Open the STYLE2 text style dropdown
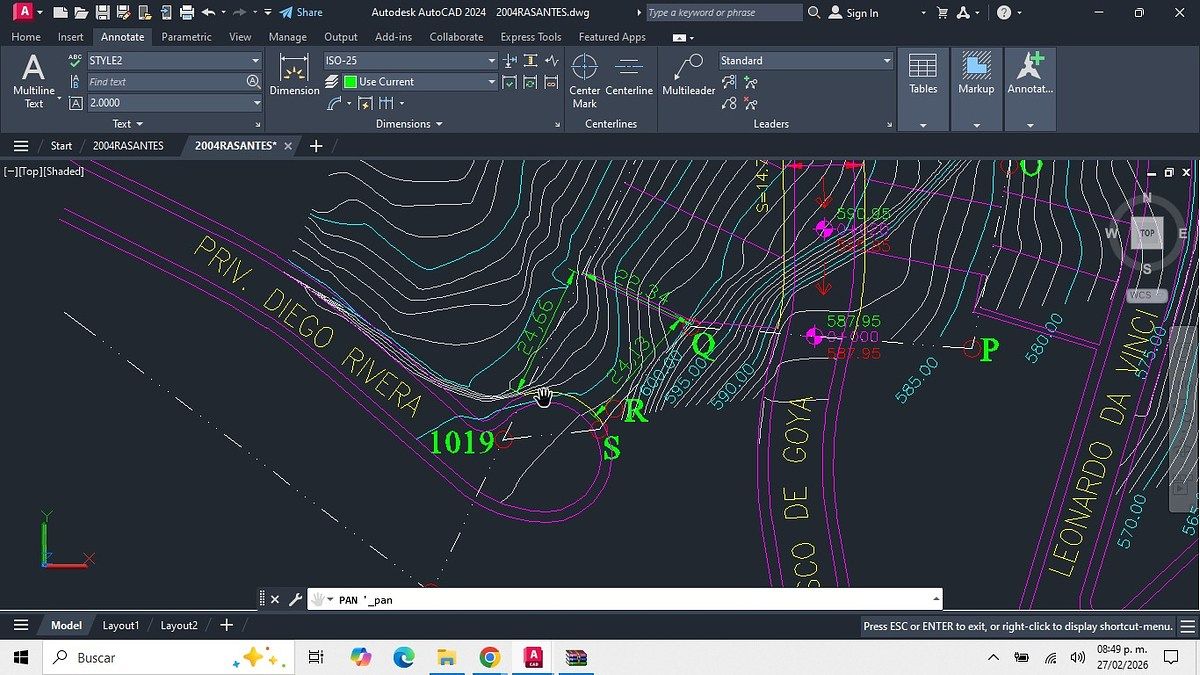Screen dimensions: 1200x675 pyautogui.click(x=256, y=60)
